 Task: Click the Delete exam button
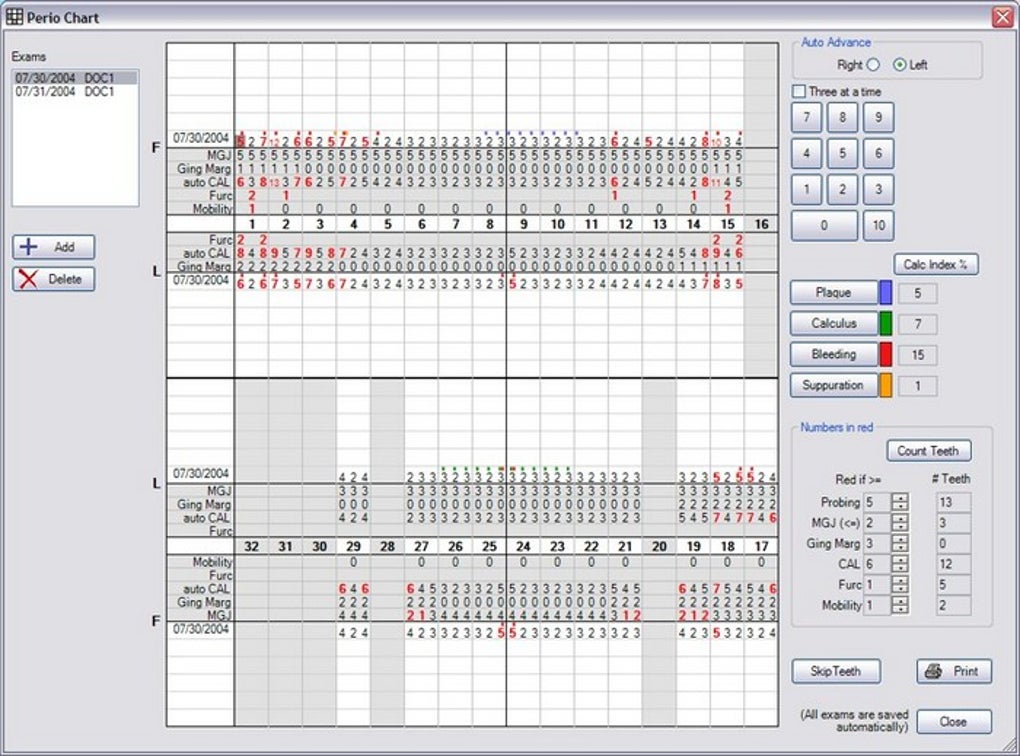coord(54,279)
